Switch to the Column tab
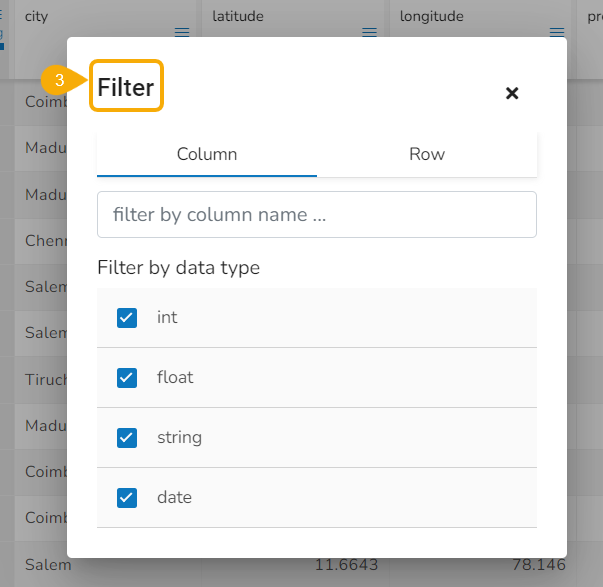Image resolution: width=603 pixels, height=587 pixels. pyautogui.click(x=207, y=155)
